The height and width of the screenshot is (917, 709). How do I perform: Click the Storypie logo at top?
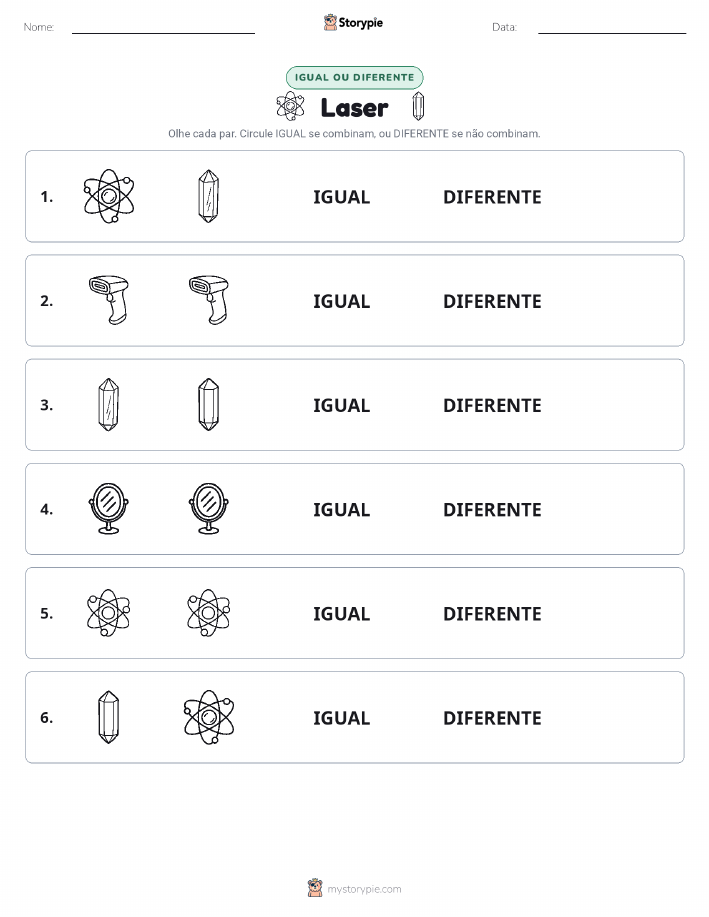(353, 23)
